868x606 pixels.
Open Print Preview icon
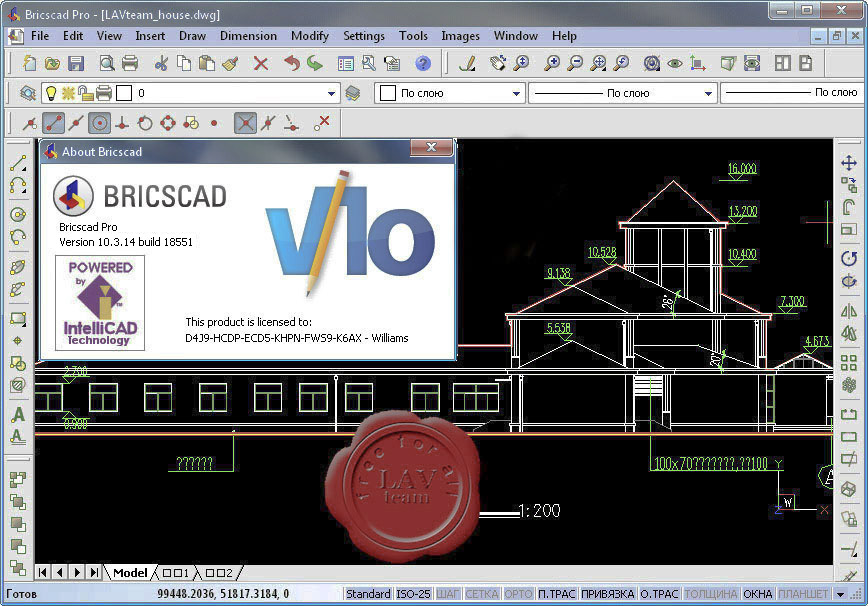point(107,64)
